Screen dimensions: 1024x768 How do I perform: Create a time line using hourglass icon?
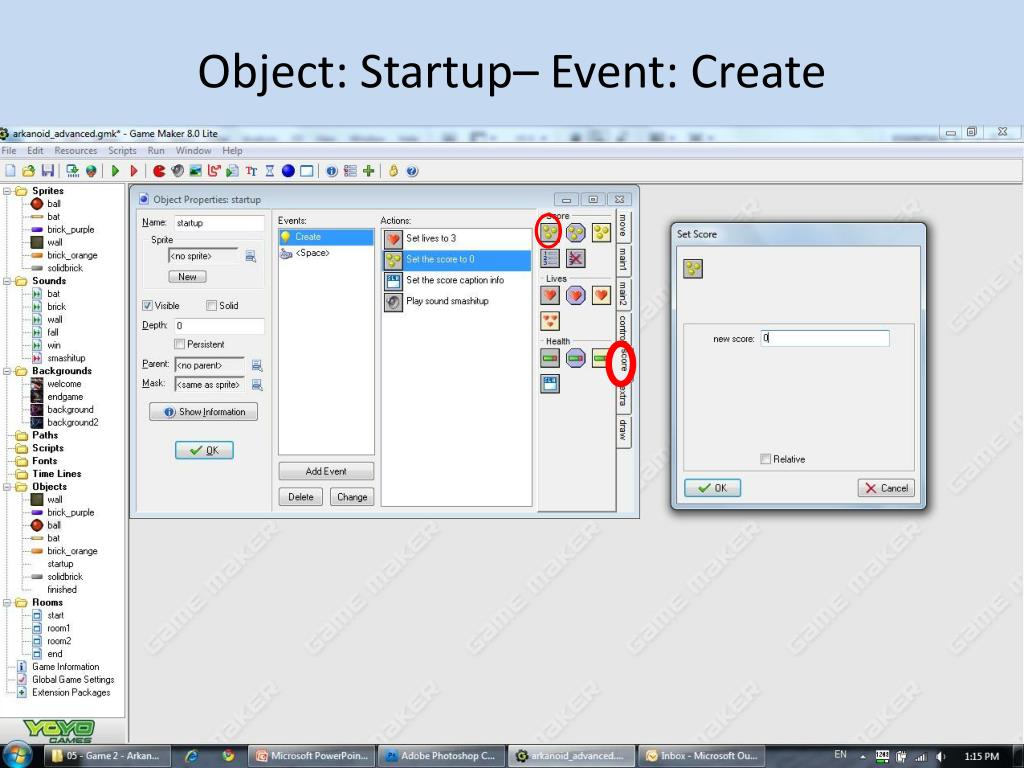(270, 171)
